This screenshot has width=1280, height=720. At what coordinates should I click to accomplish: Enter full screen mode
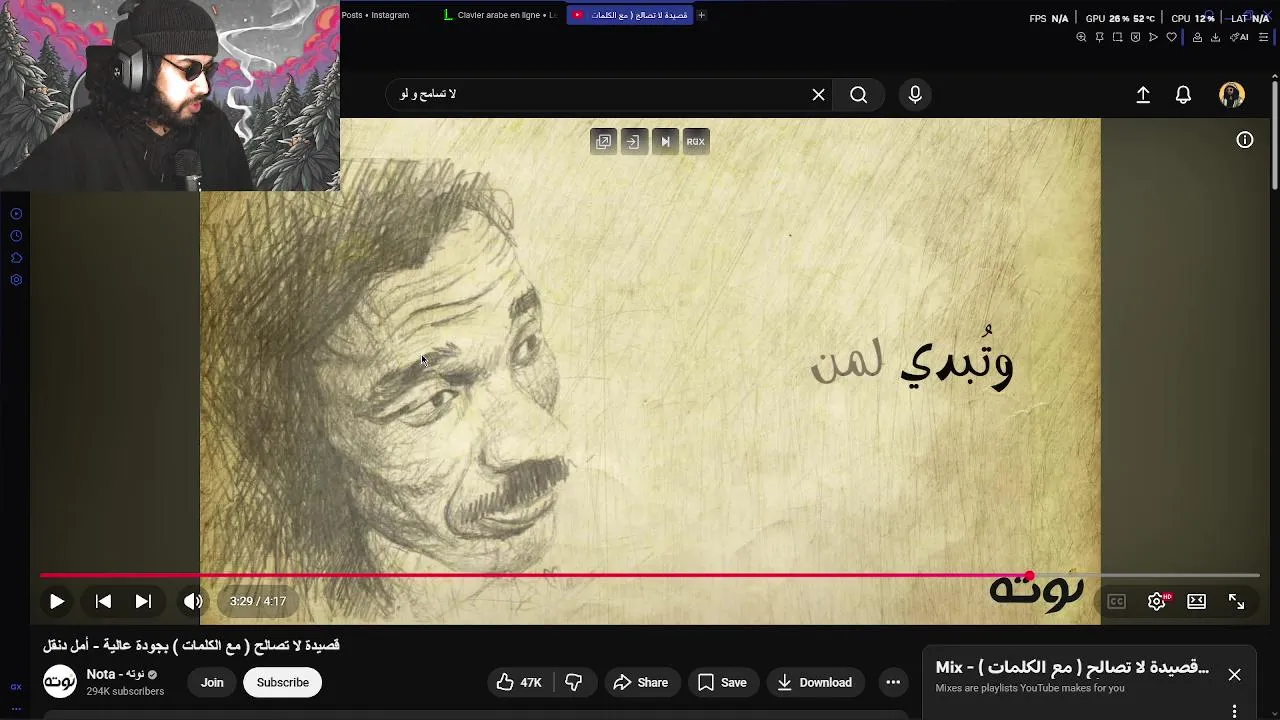1236,601
